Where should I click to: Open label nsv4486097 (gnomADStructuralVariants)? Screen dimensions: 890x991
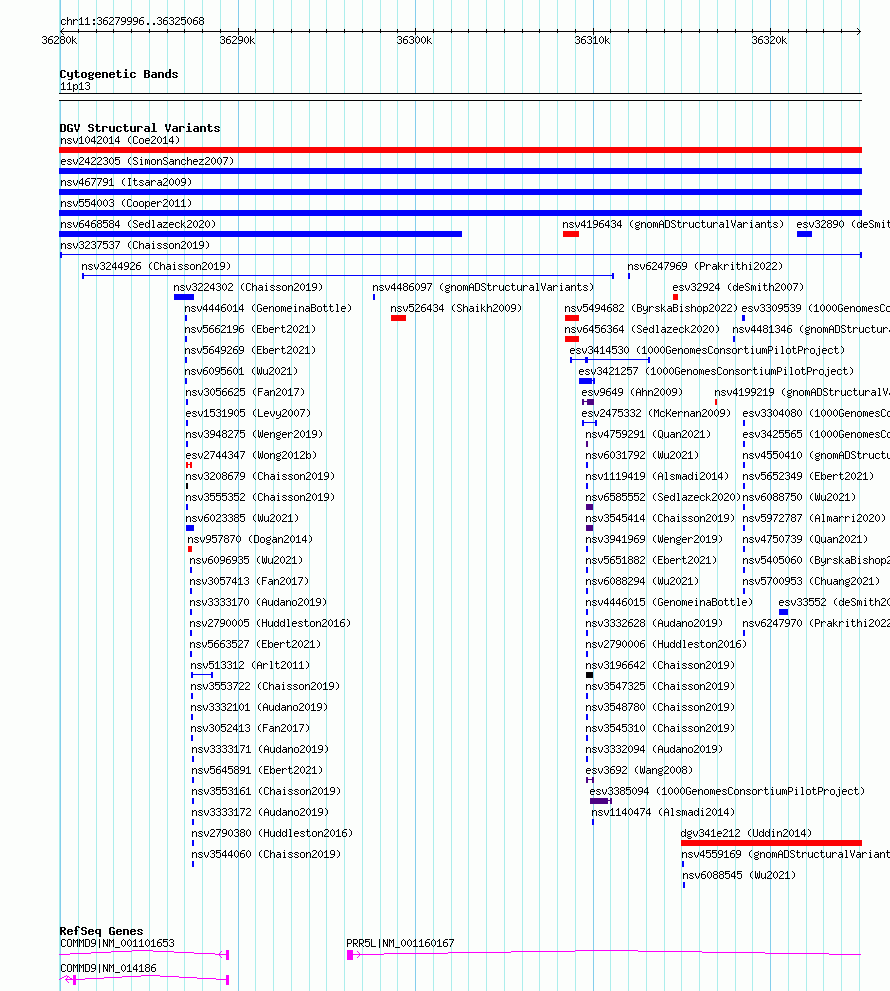point(483,287)
